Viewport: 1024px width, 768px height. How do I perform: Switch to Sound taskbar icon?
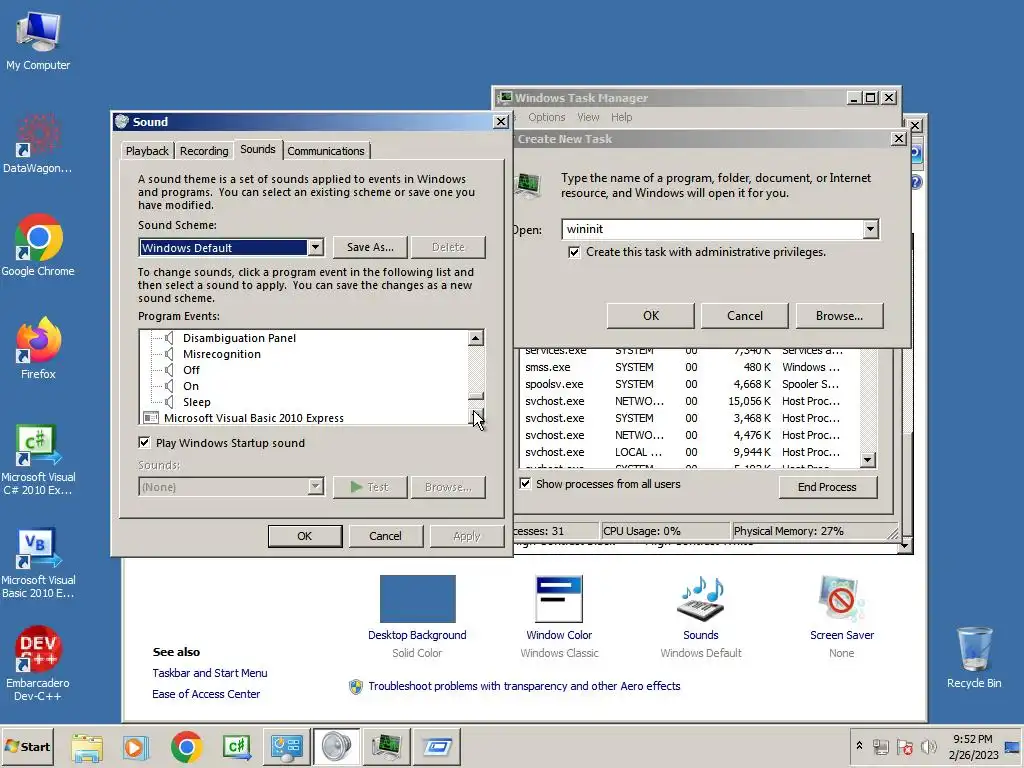336,746
